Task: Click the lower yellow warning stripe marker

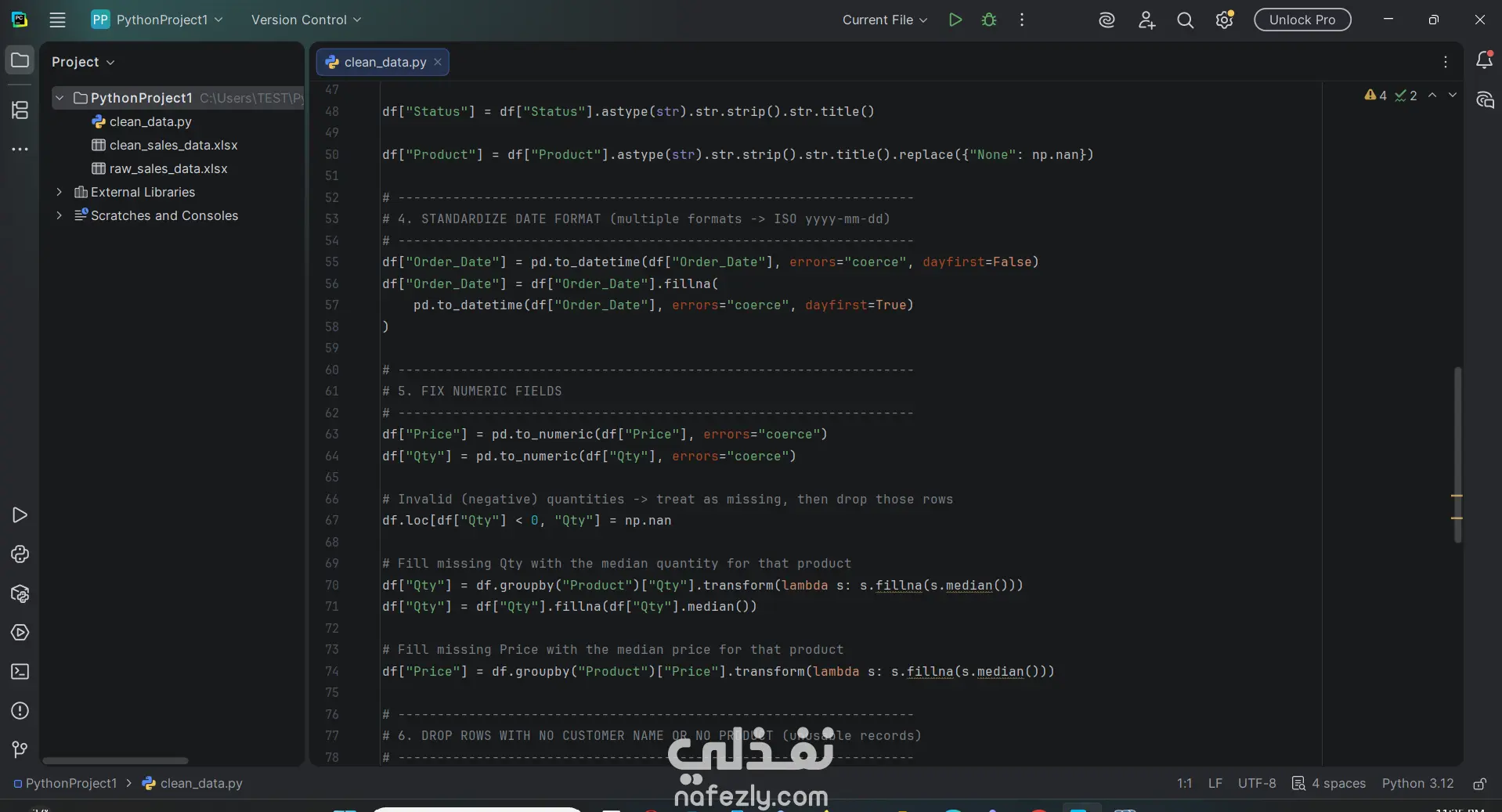Action: 1457,518
